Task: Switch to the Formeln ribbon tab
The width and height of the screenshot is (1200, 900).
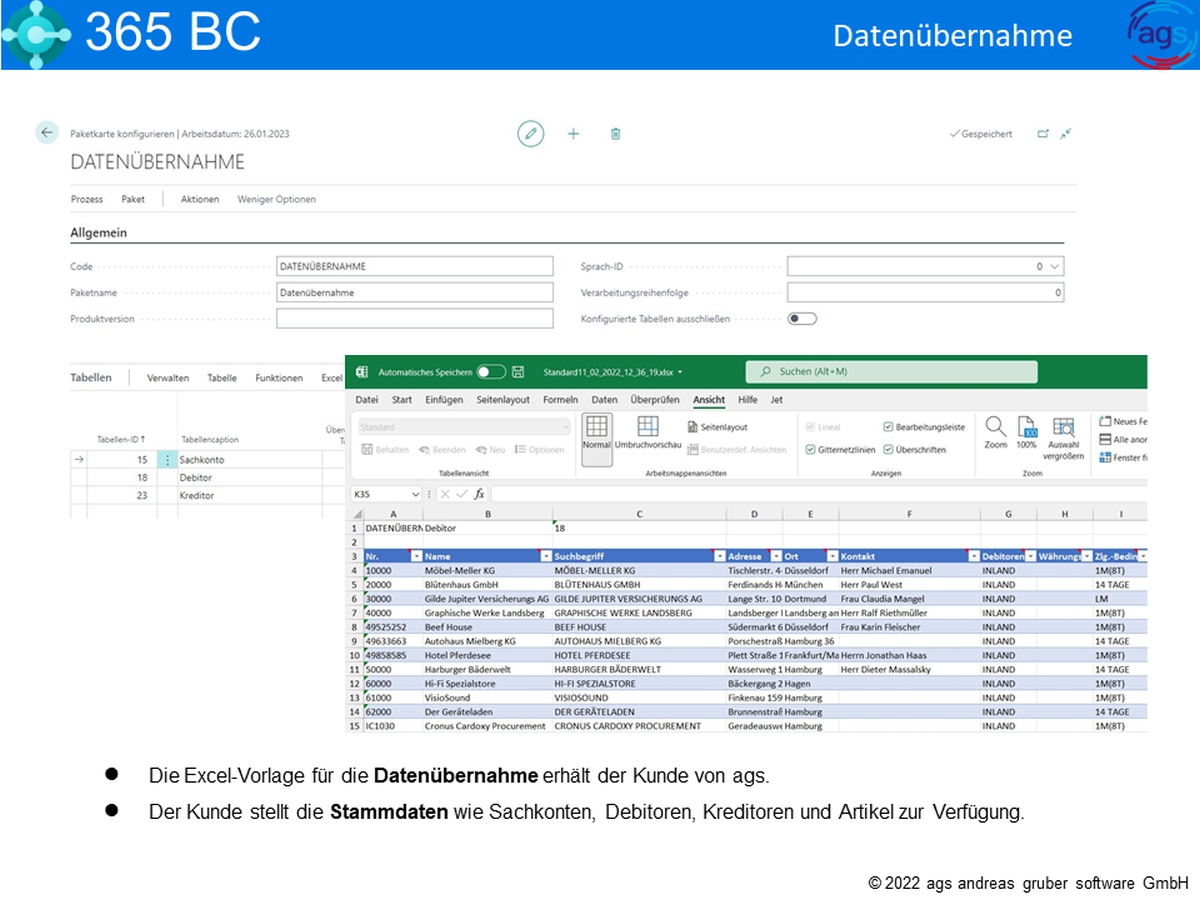Action: click(560, 400)
